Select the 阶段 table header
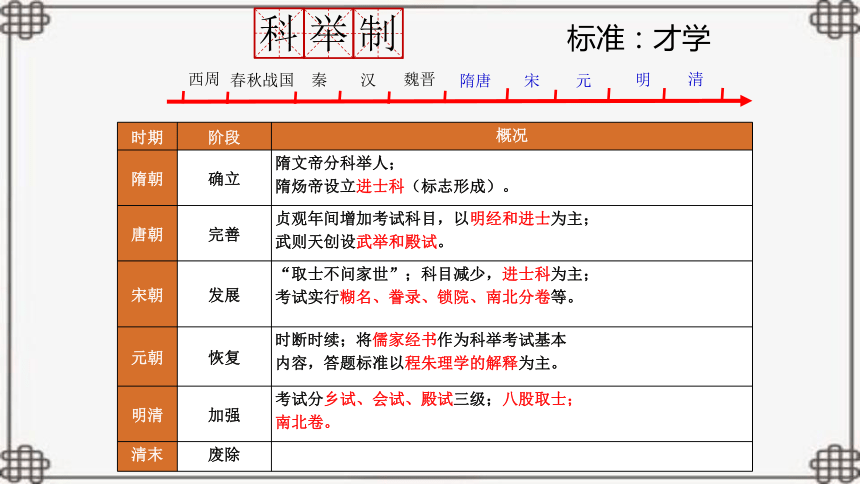860x484 pixels. (x=224, y=136)
